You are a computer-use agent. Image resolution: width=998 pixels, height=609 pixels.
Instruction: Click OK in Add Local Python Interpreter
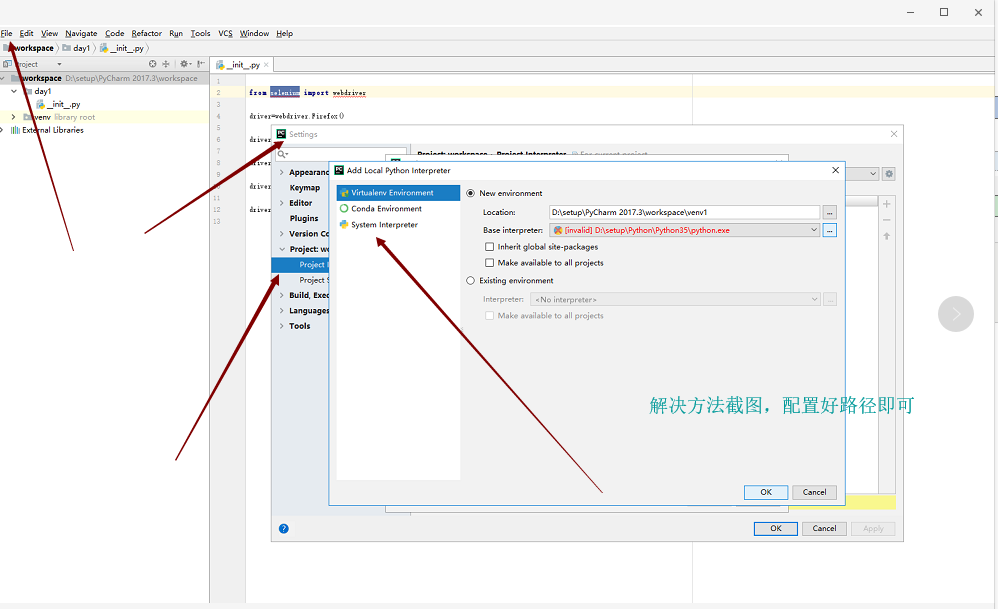click(x=765, y=492)
